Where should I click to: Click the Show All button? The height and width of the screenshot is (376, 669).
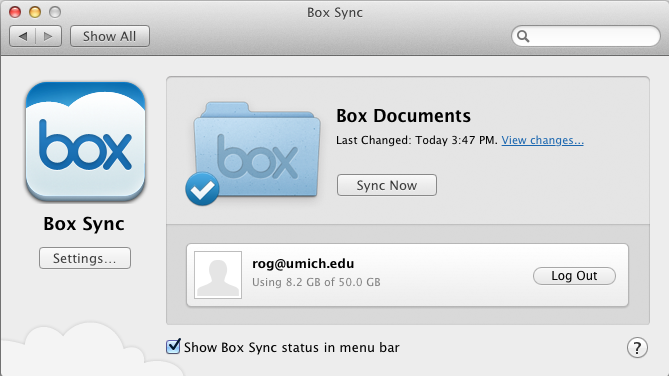tap(110, 36)
